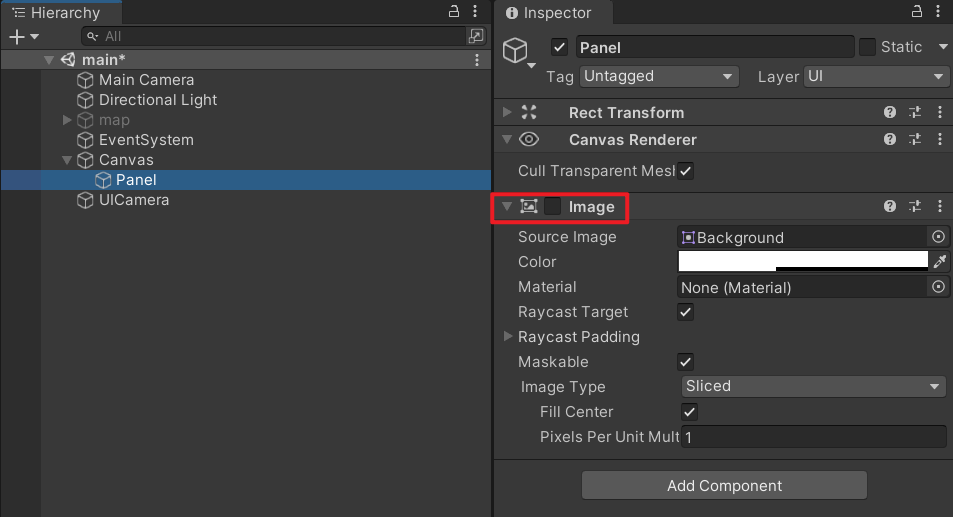Open the scene search in Hierarchy icon
This screenshot has width=953, height=517.
coord(476,36)
